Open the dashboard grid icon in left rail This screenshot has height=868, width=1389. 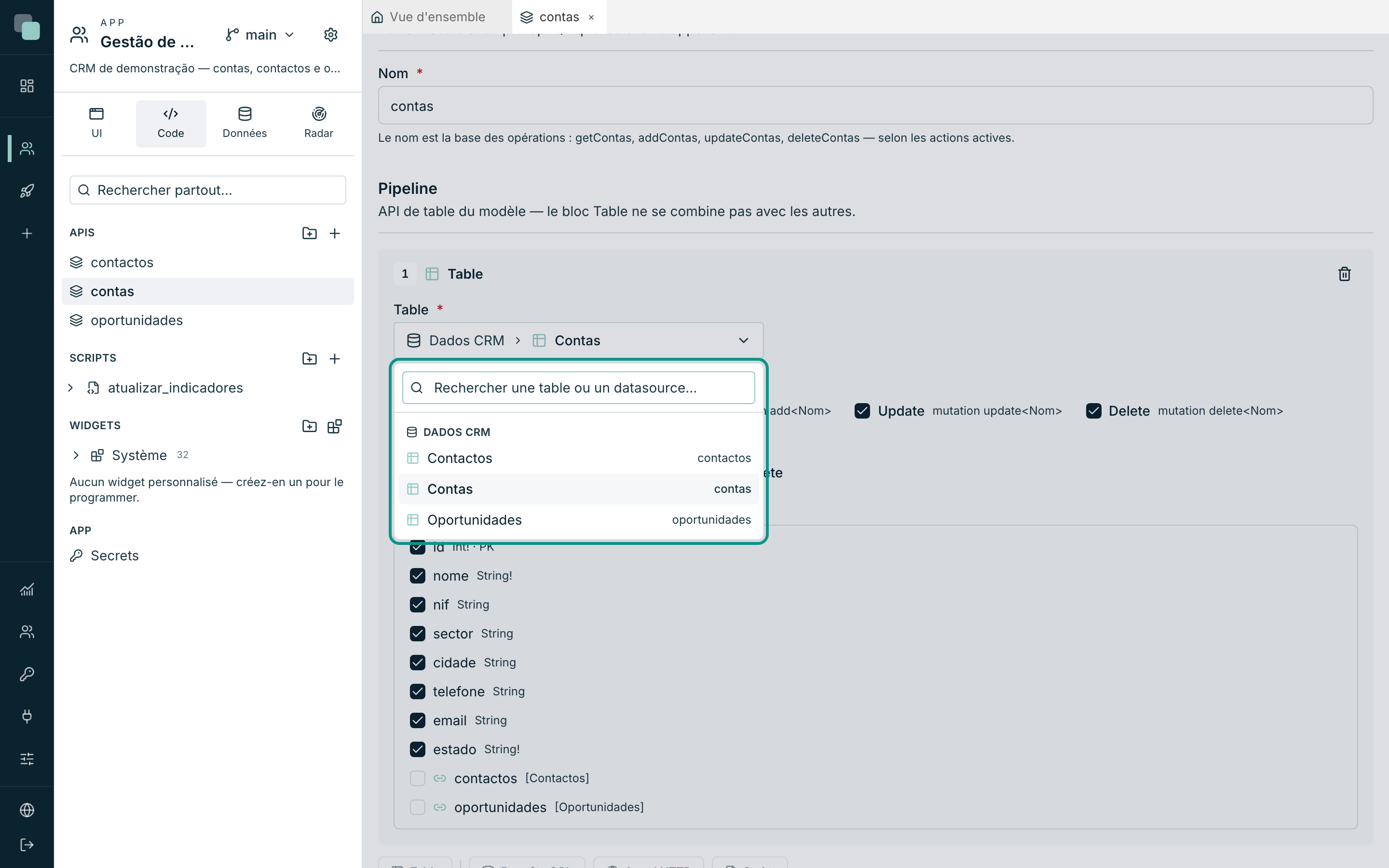pyautogui.click(x=27, y=85)
